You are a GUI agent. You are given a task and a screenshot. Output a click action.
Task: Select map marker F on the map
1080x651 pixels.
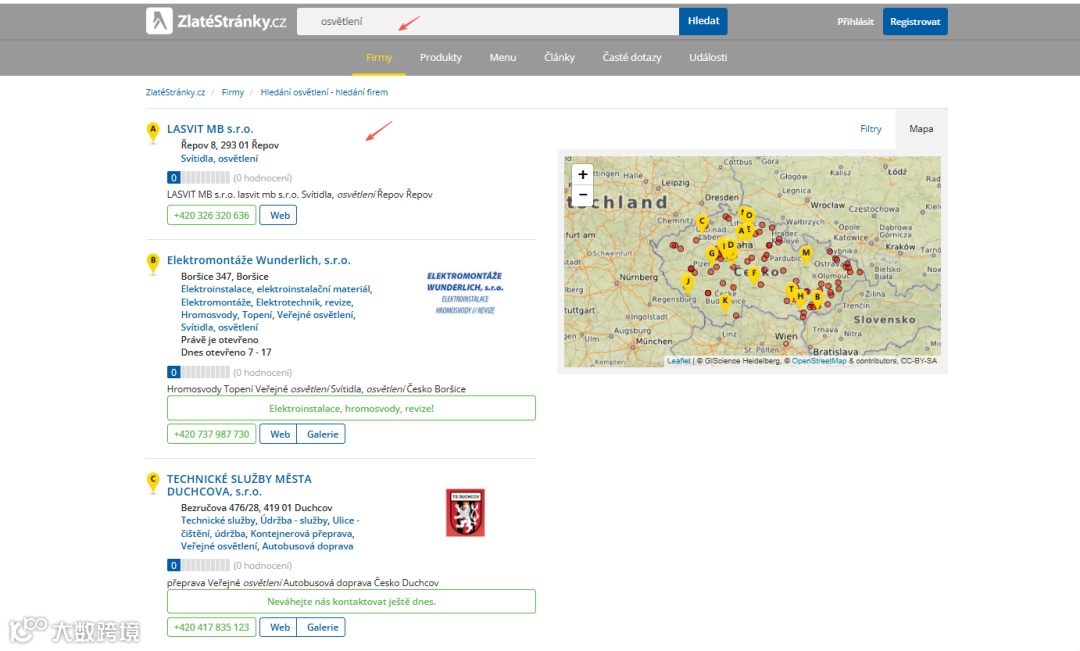[x=754, y=274]
